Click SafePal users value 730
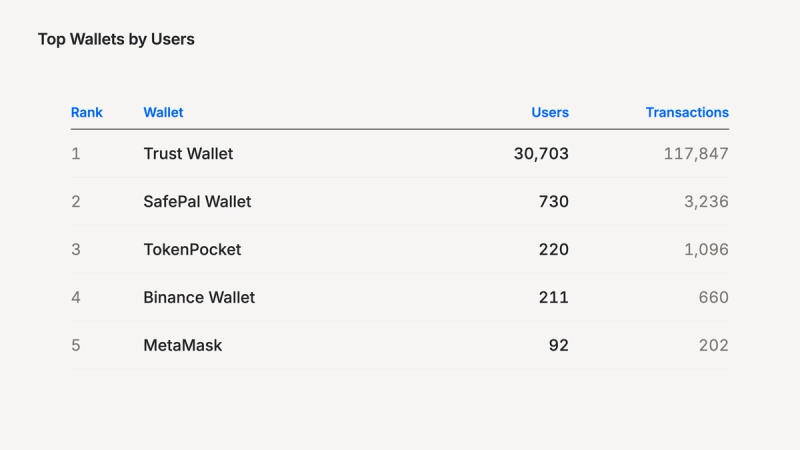800x450 pixels. point(554,202)
